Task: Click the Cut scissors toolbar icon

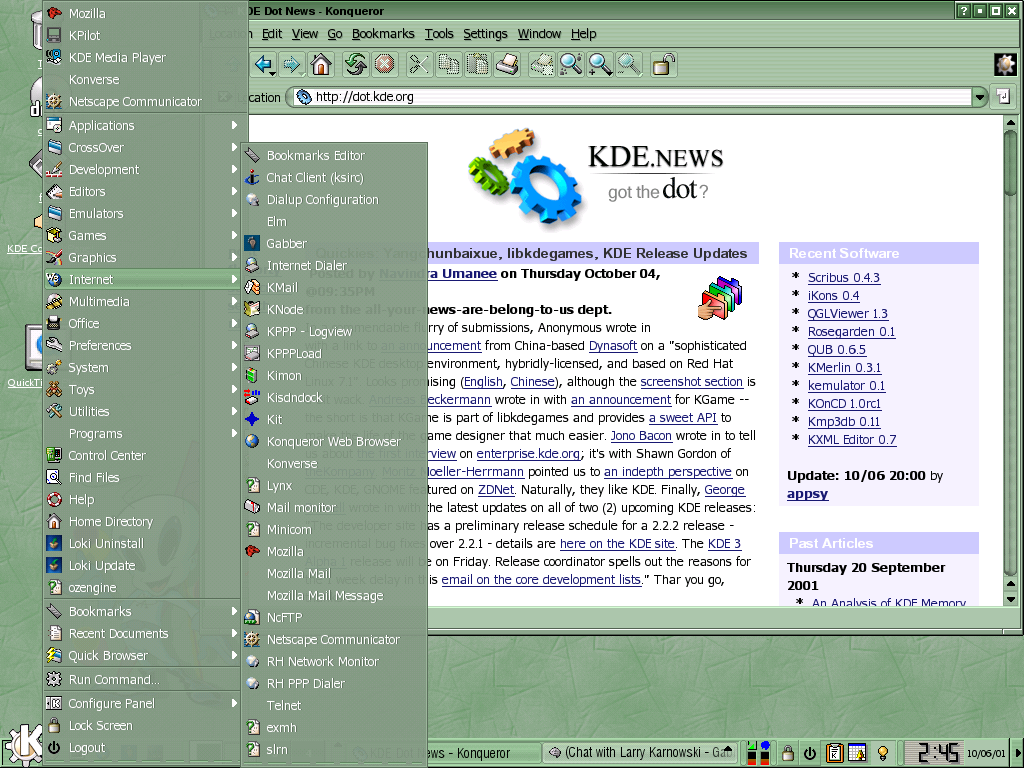Action: coord(419,65)
